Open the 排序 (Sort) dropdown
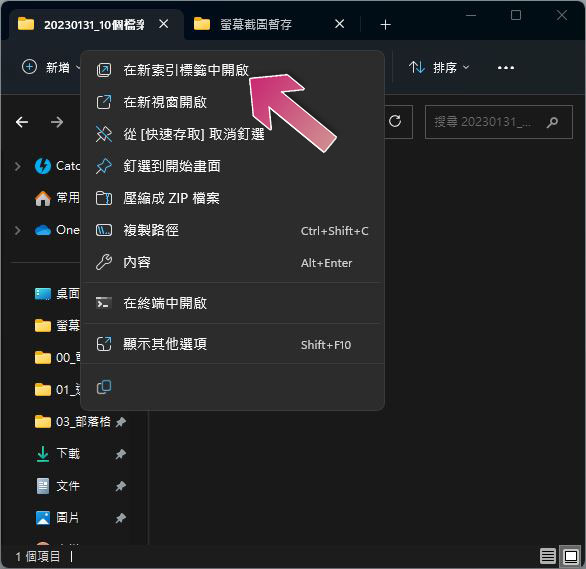586x569 pixels. 440,68
